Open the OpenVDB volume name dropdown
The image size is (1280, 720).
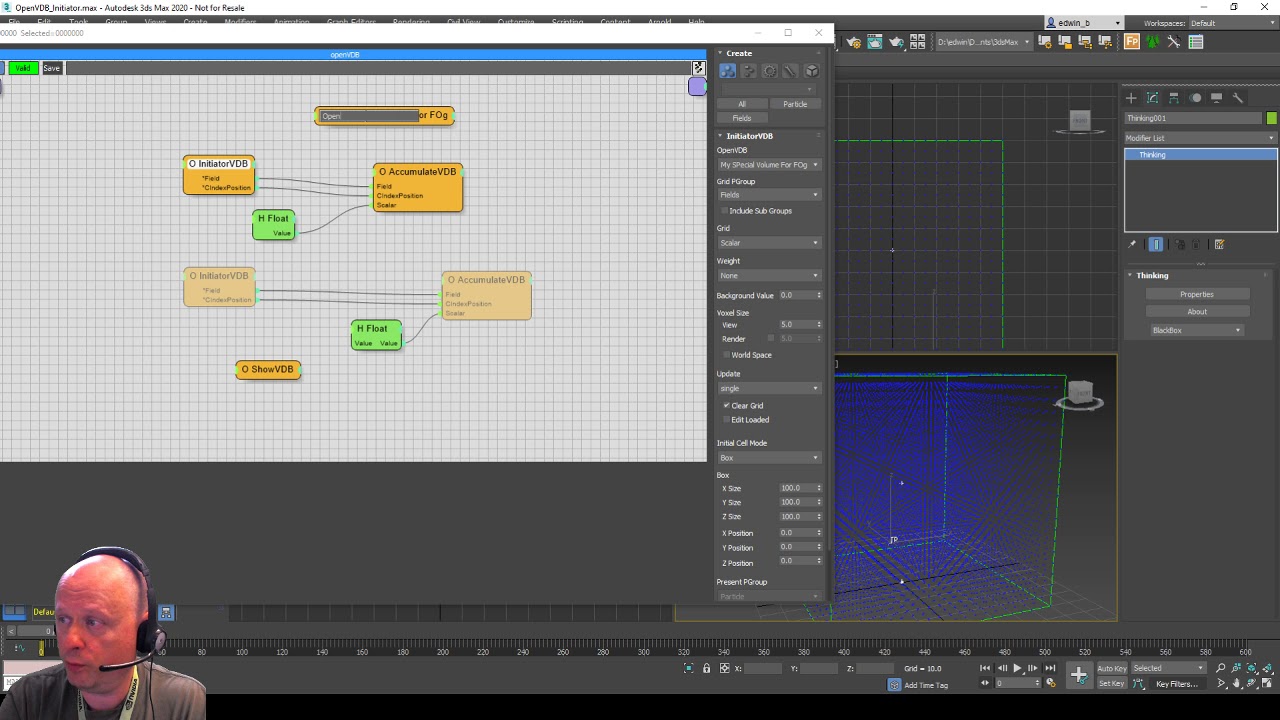tap(768, 165)
